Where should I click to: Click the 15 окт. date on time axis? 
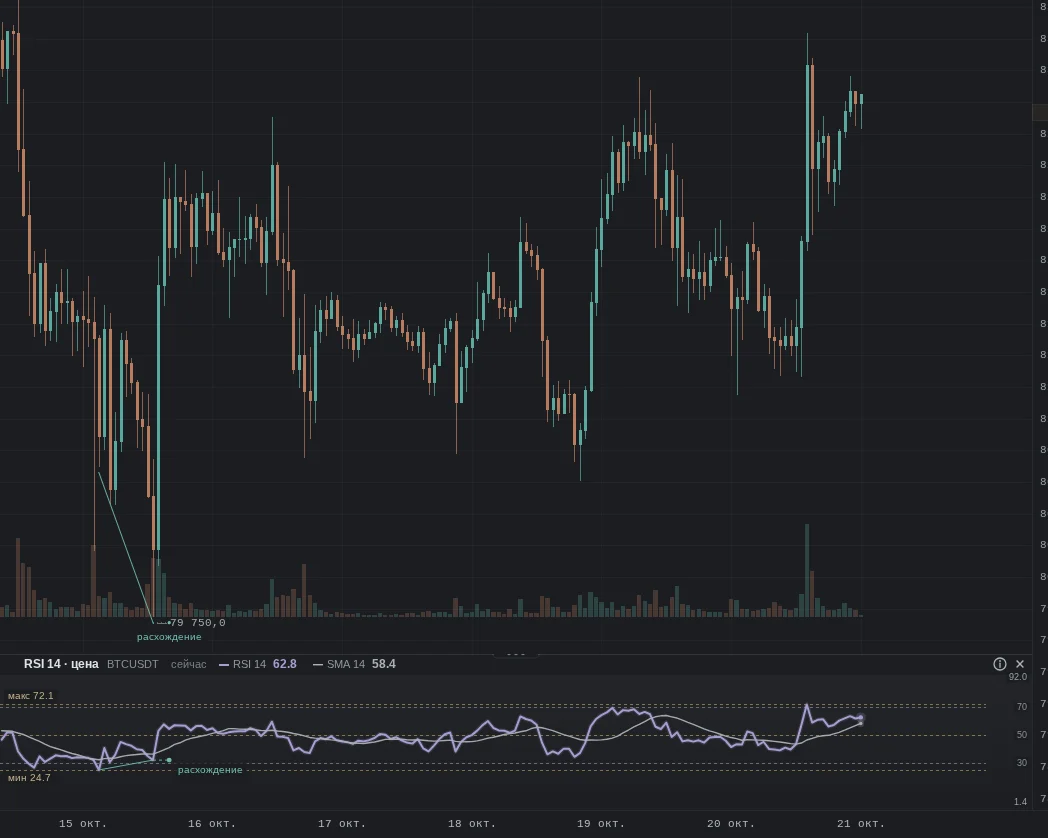[83, 824]
